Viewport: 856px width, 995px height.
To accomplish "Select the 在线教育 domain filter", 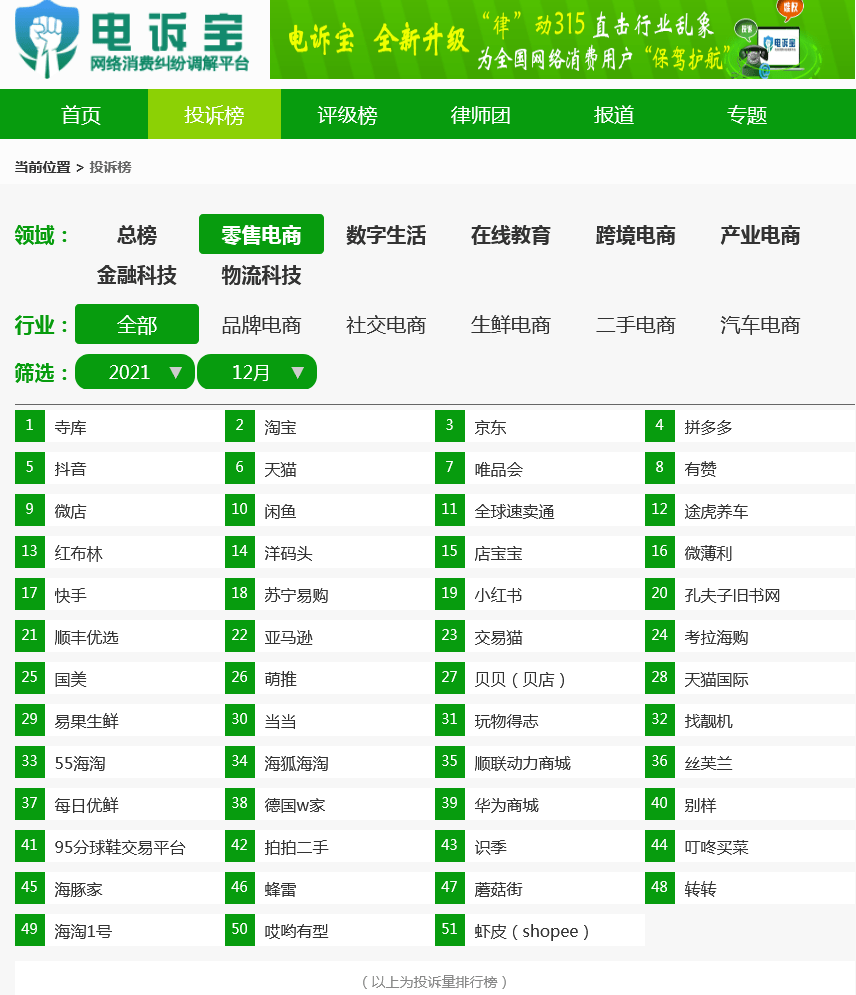I will [511, 235].
